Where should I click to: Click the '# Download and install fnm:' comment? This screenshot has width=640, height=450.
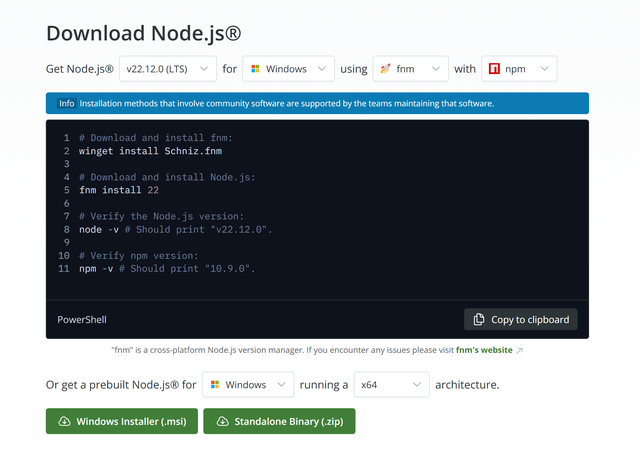156,138
